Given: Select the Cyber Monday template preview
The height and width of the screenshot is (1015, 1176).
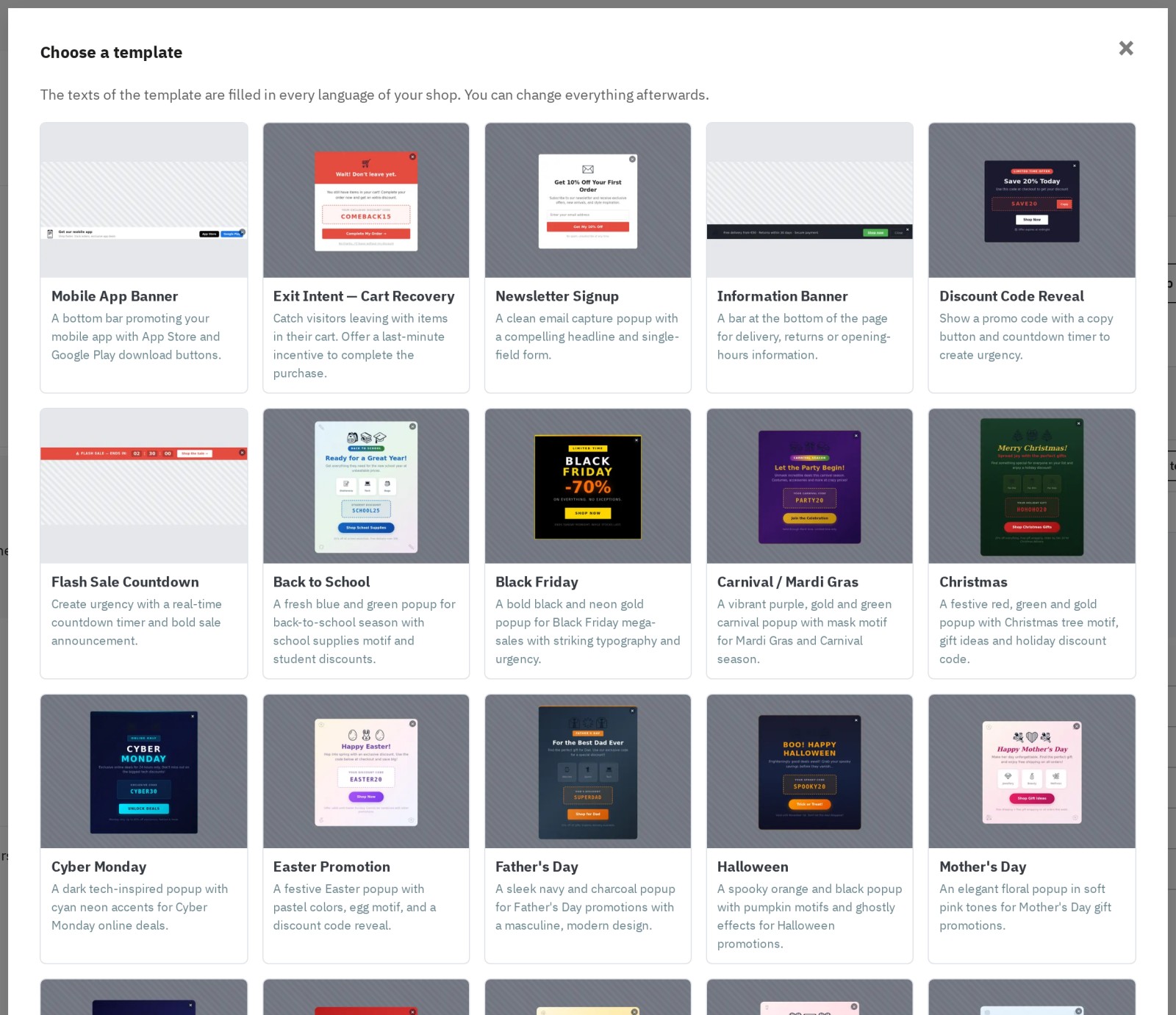Looking at the screenshot, I should pos(144,771).
